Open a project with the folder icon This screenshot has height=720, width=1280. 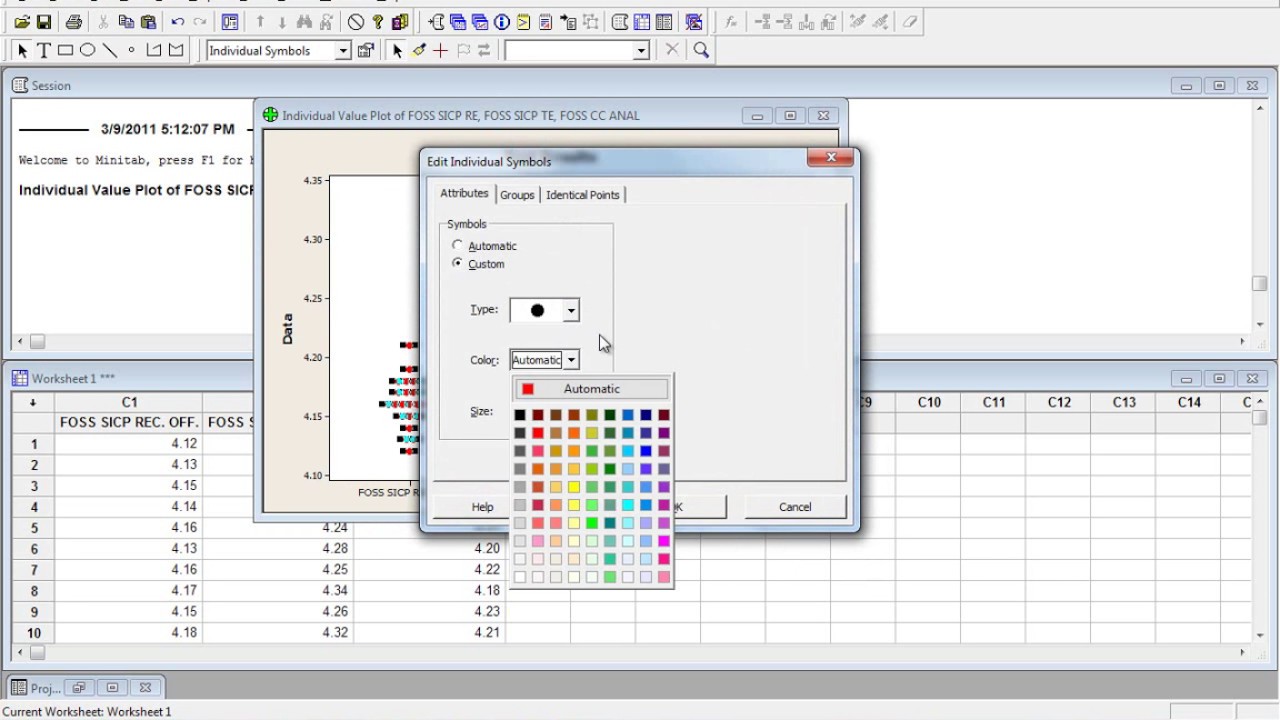pyautogui.click(x=21, y=22)
